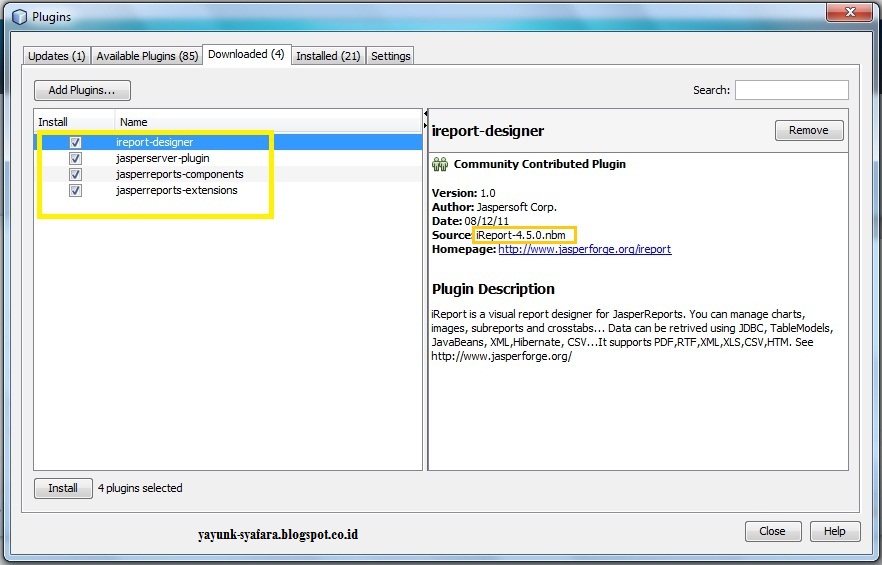Select the ireport-designer row
This screenshot has height=565, width=882.
click(228, 142)
